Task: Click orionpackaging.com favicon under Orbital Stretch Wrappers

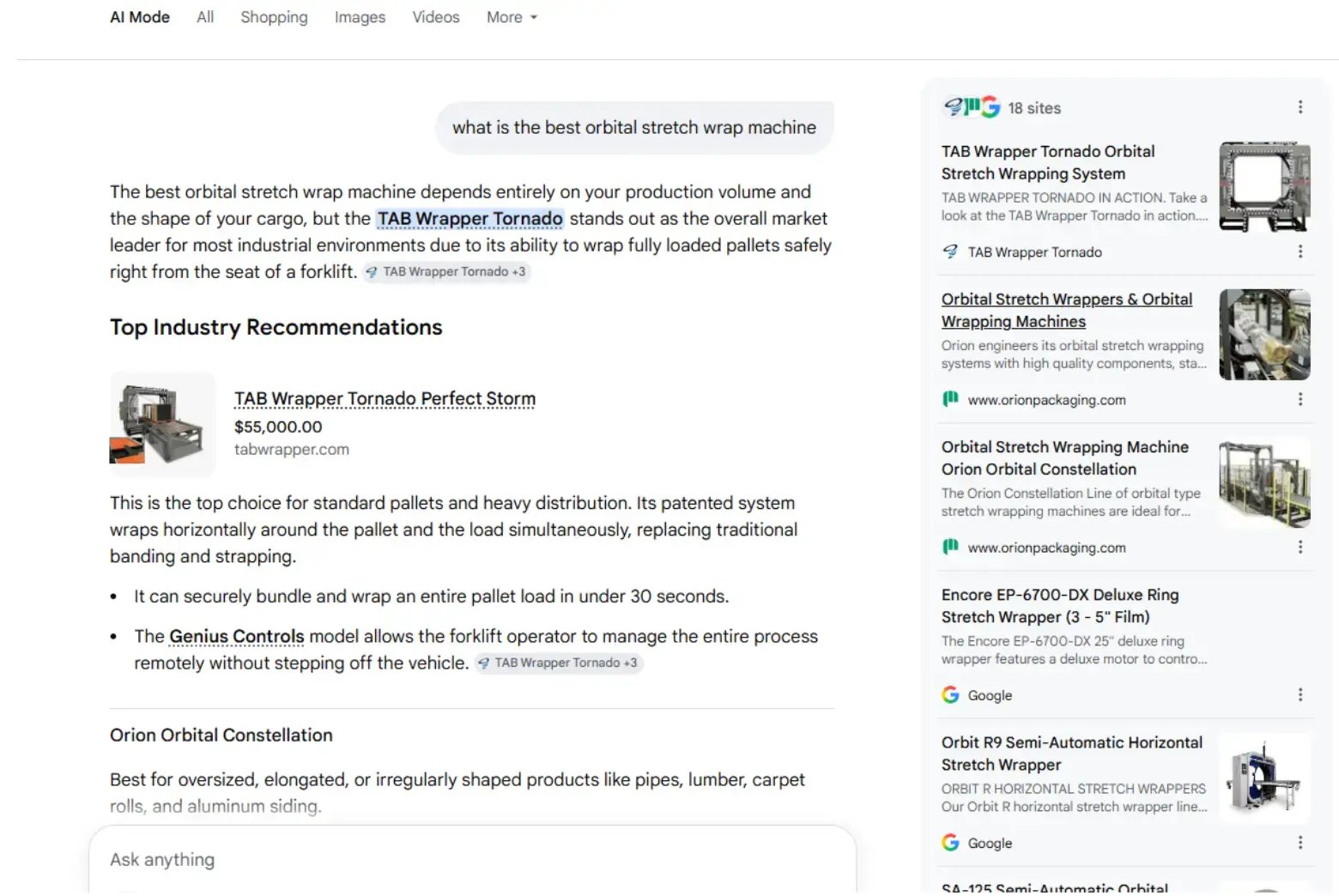Action: [x=950, y=399]
